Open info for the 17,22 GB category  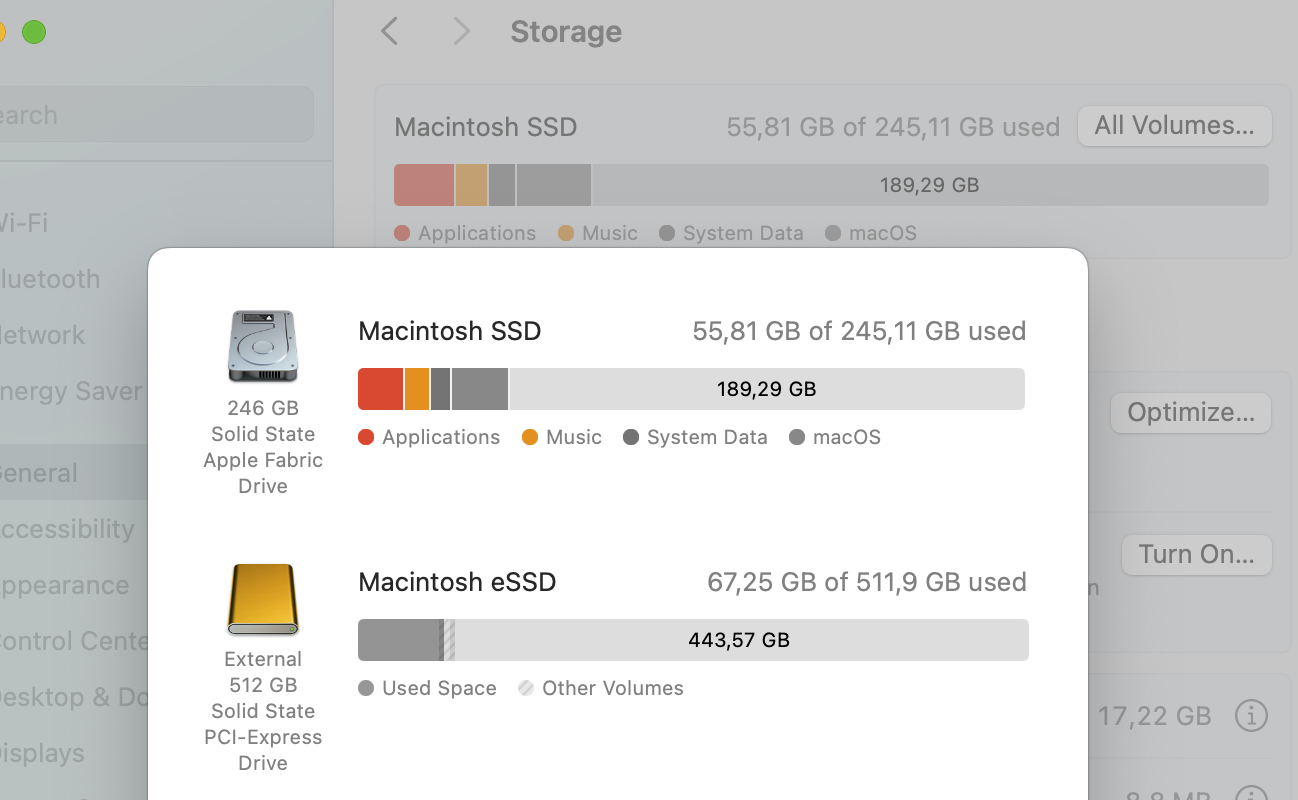click(1251, 716)
